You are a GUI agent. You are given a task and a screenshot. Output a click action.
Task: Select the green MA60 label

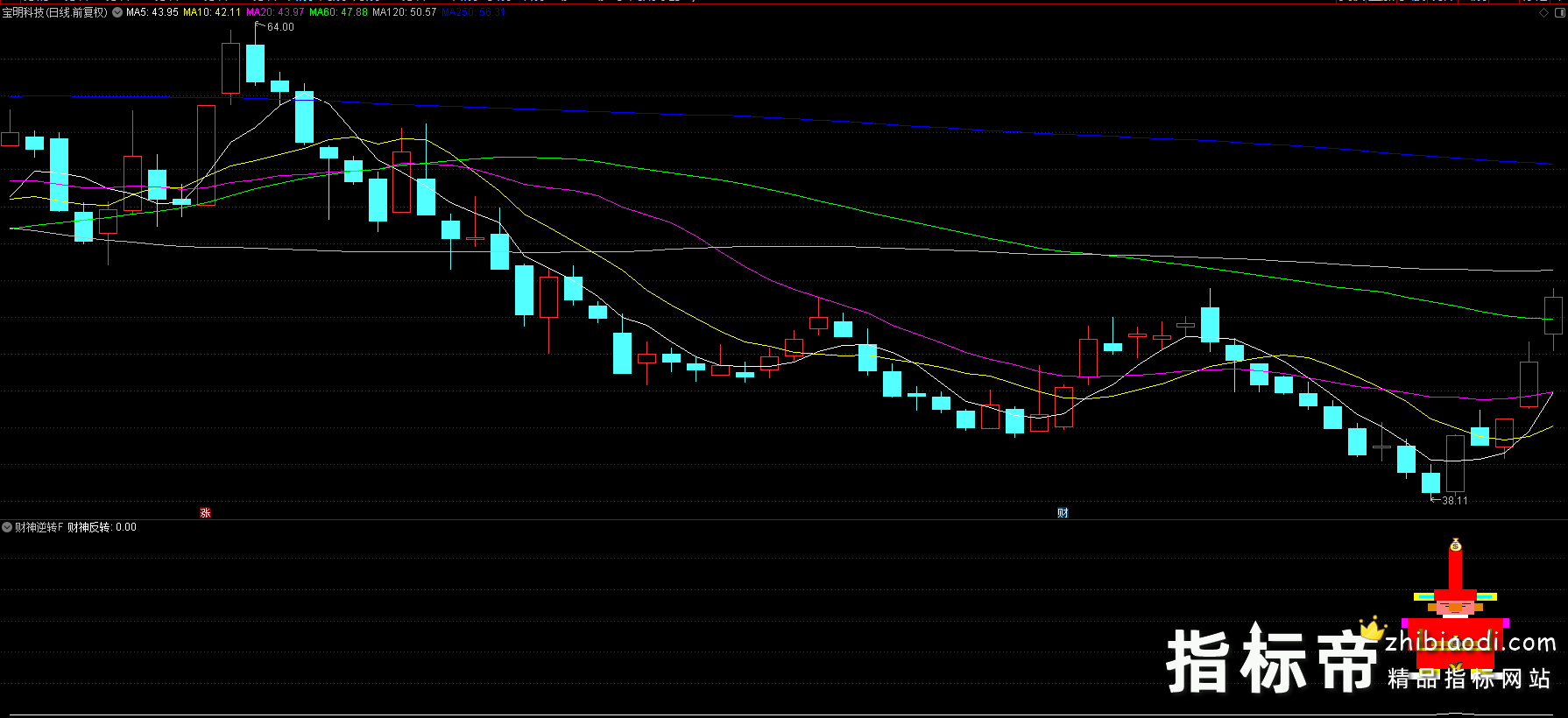coord(338,12)
